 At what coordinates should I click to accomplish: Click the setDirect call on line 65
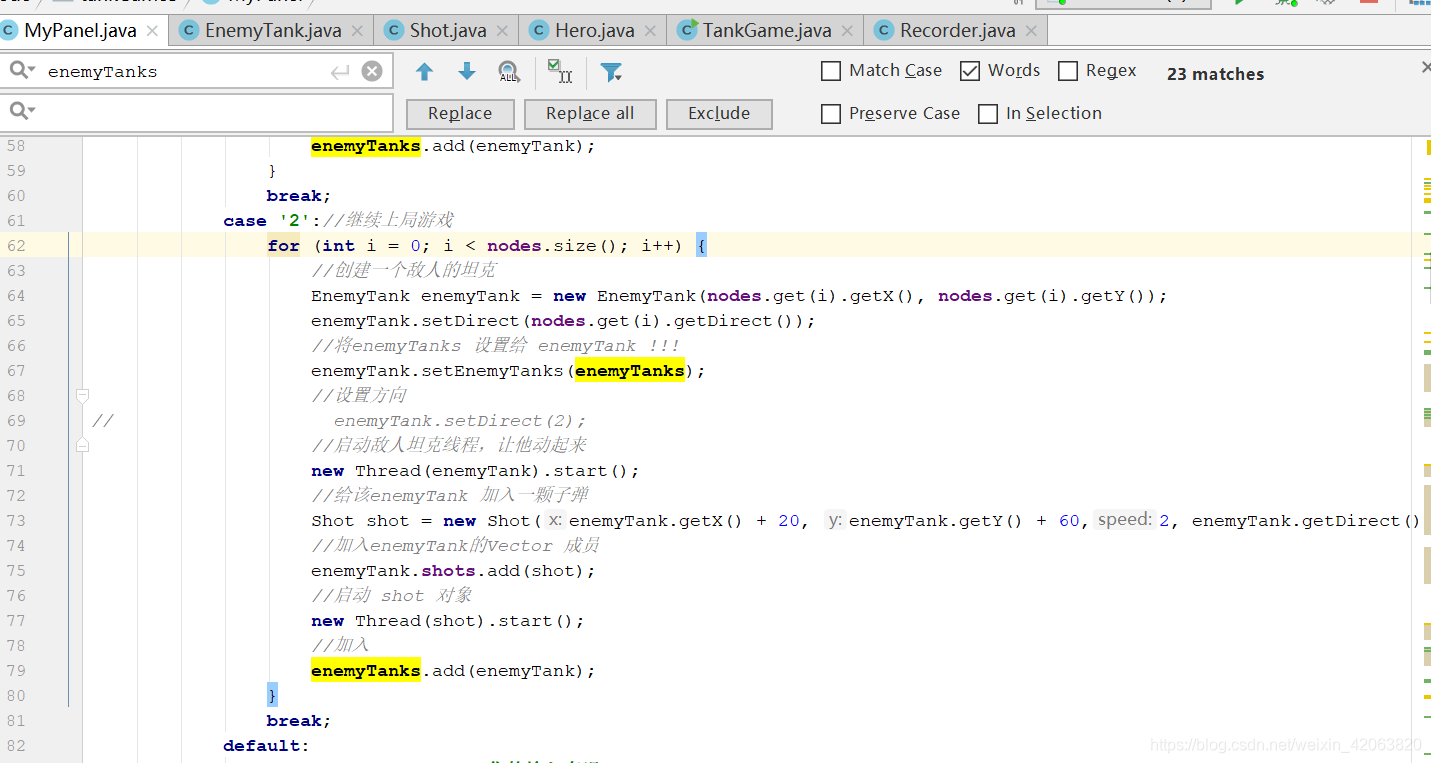click(x=563, y=321)
